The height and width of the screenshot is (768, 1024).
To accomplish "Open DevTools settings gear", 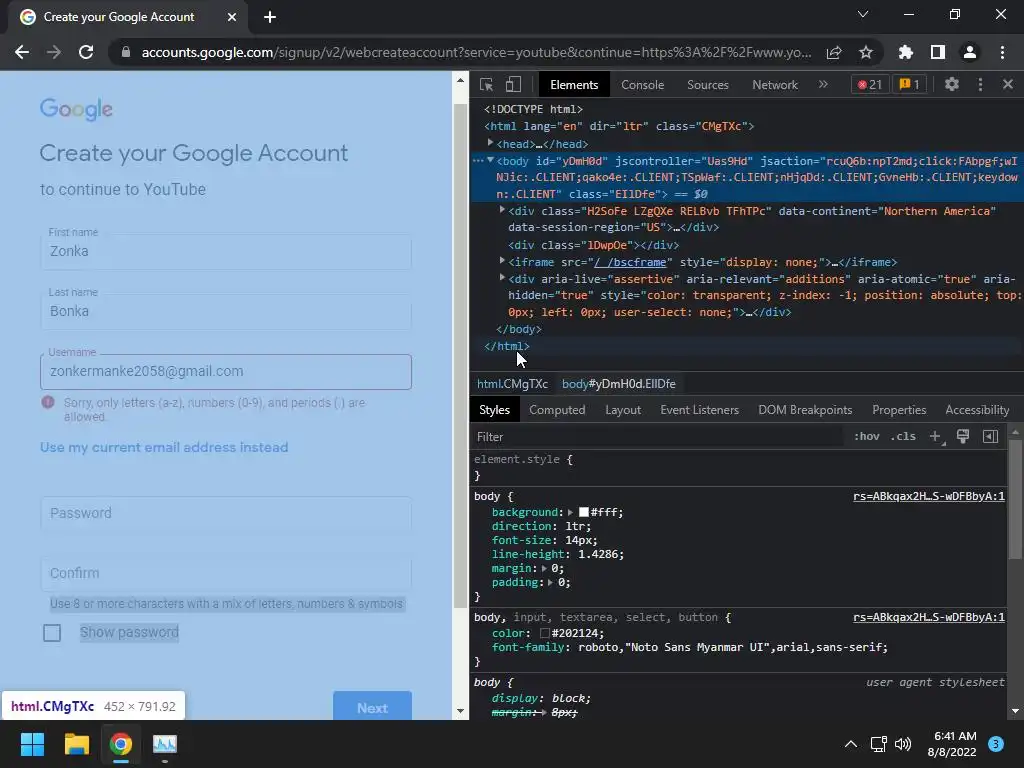I will coord(952,84).
